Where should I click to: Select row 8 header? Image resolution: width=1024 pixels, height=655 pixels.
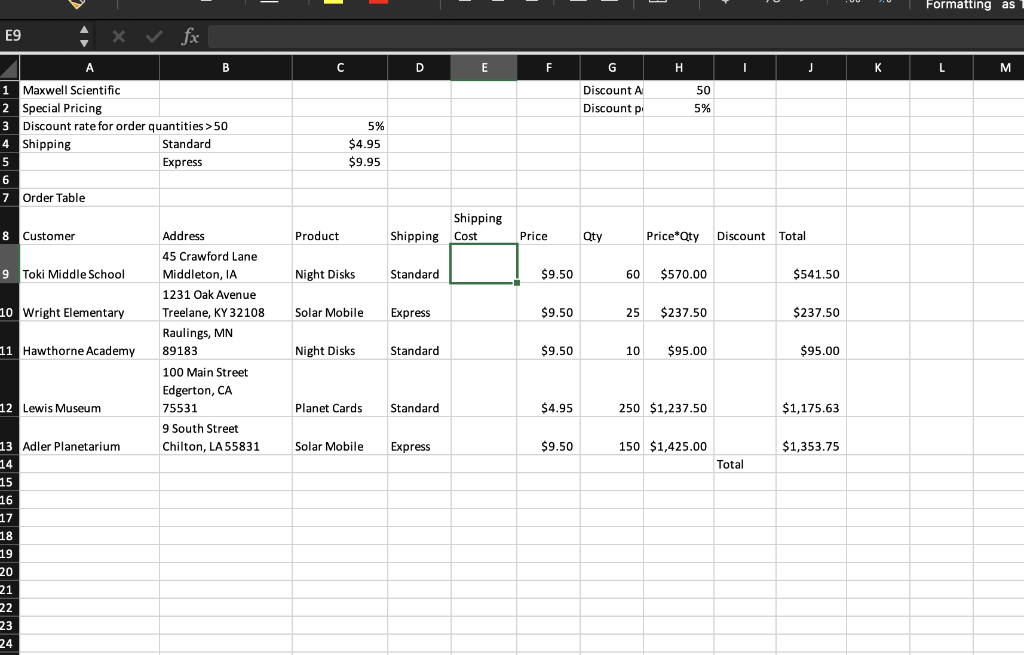(x=9, y=225)
